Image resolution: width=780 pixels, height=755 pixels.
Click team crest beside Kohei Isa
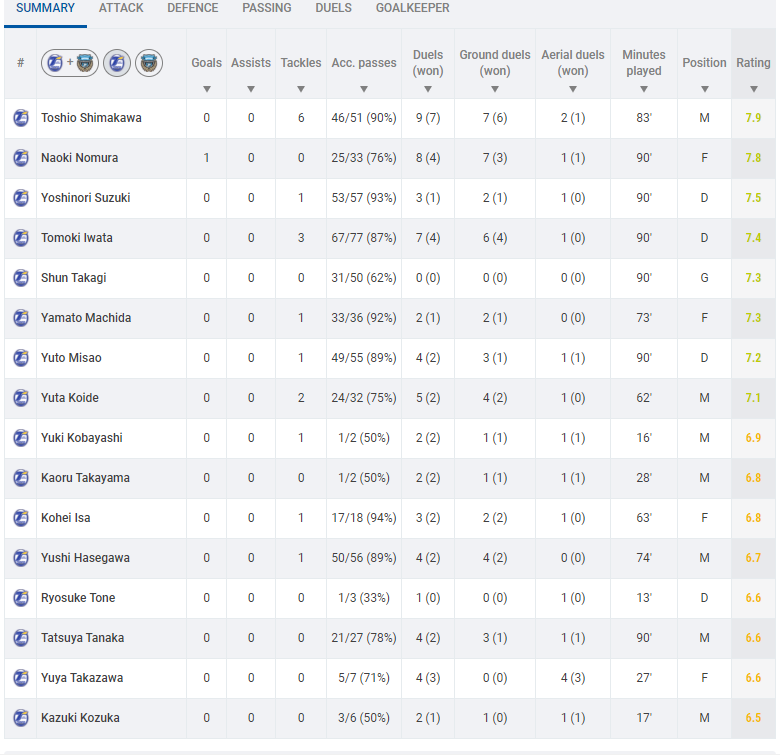tap(20, 518)
